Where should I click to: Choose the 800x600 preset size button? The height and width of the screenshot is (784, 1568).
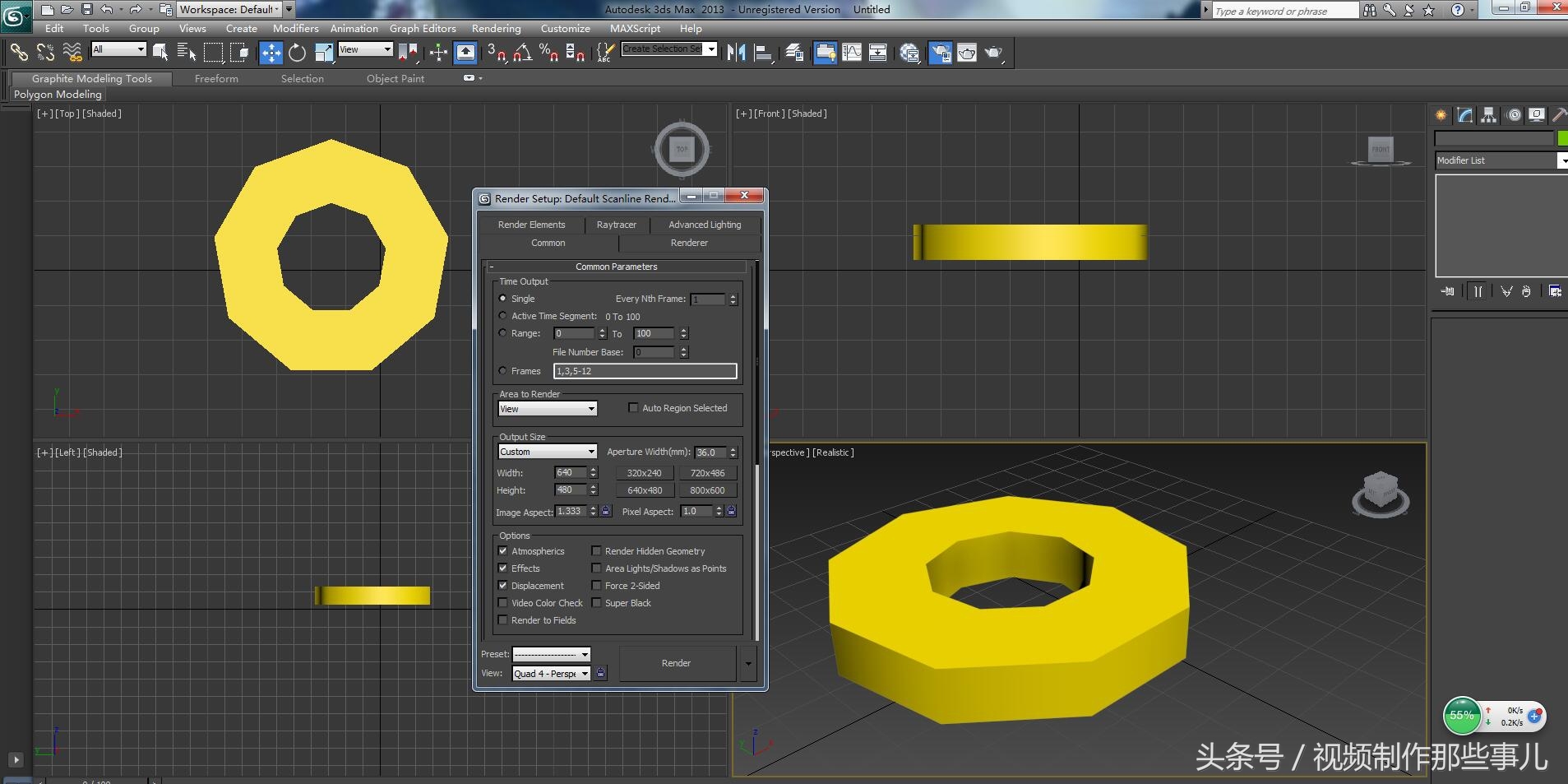point(707,490)
